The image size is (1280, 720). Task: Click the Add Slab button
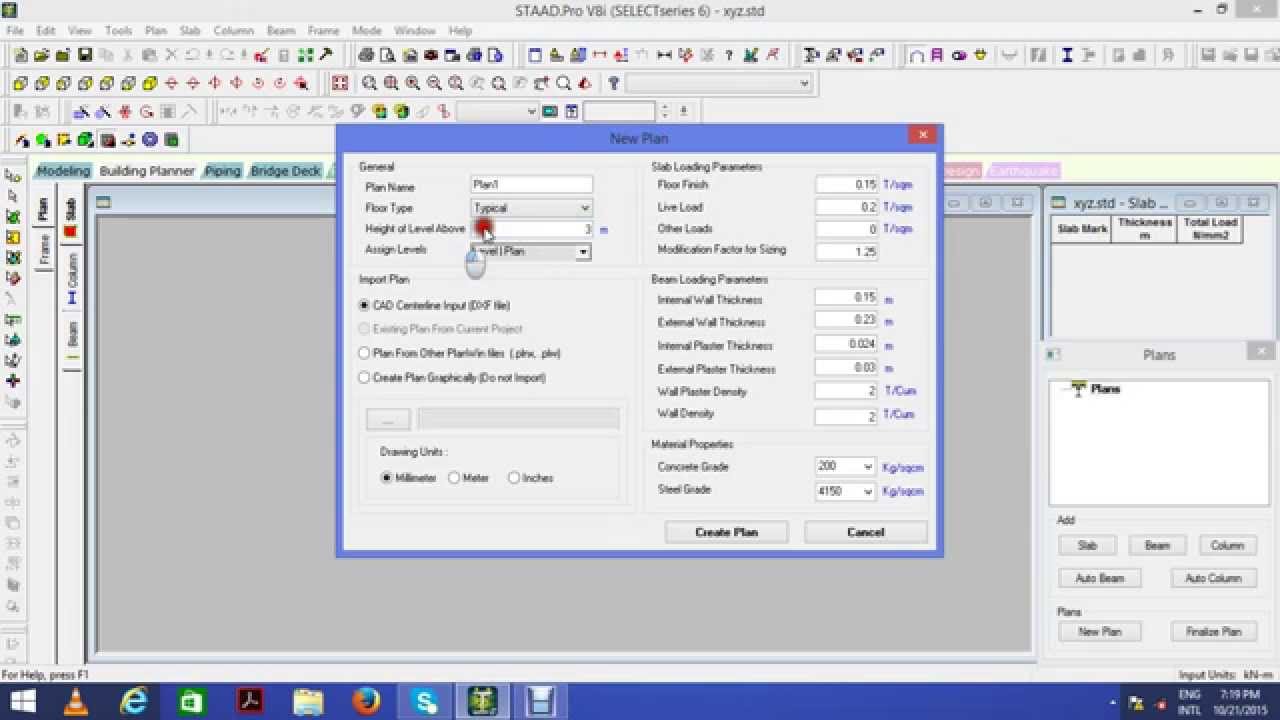pos(1087,546)
